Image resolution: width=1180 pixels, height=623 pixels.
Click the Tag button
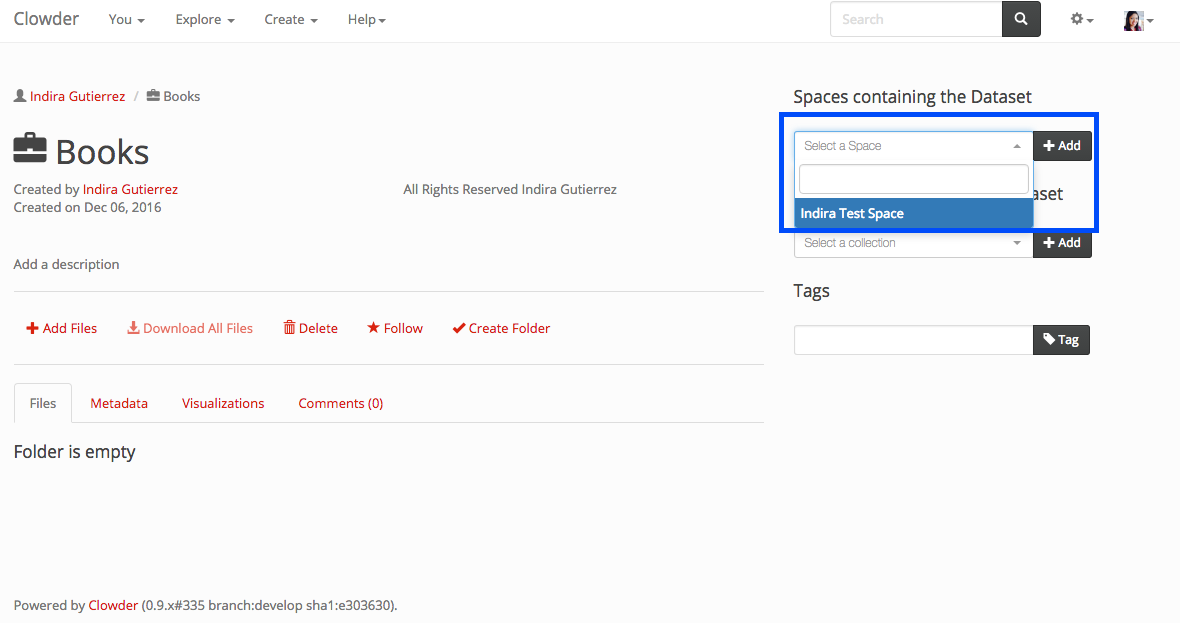tap(1061, 340)
